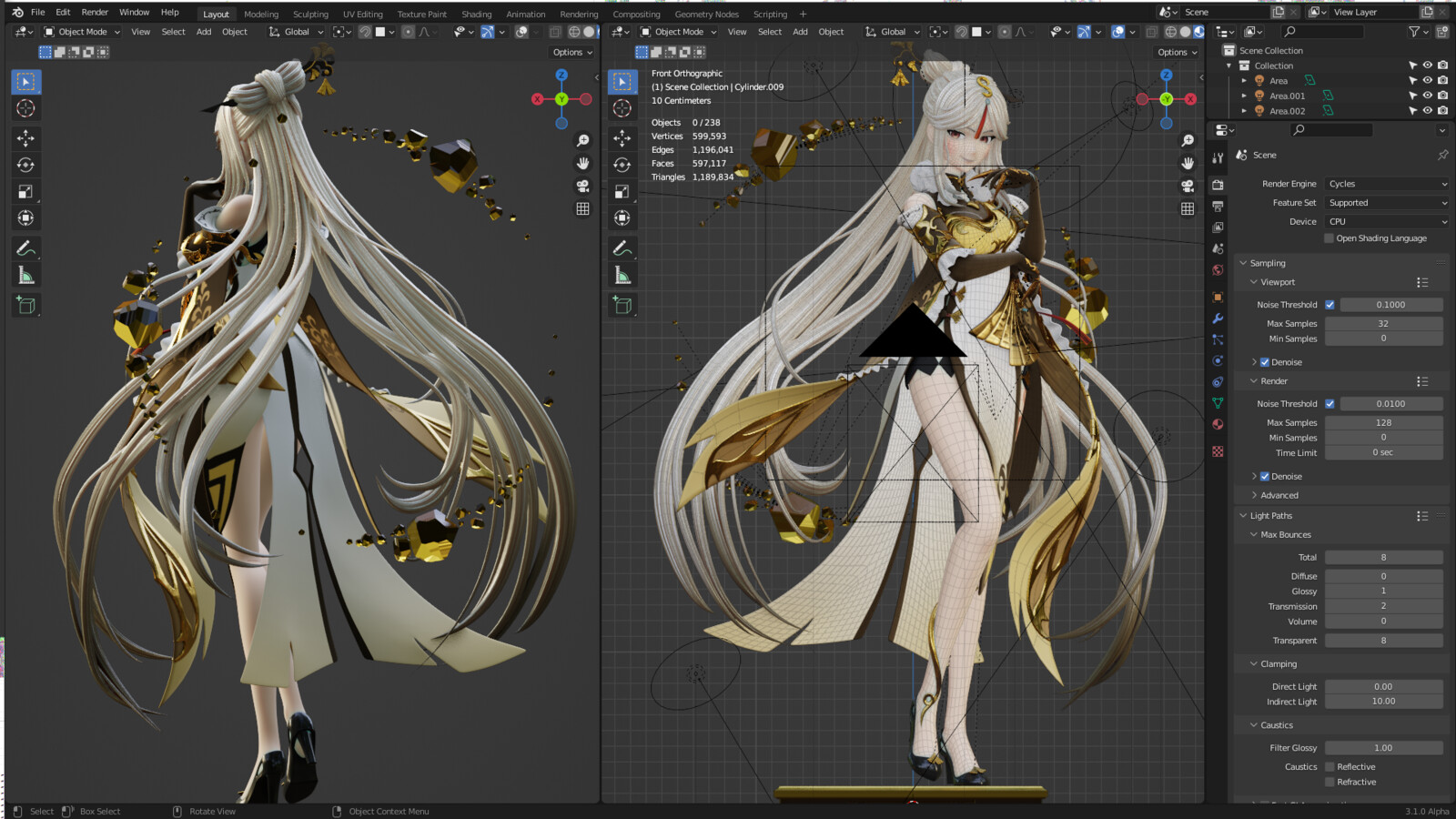Open Object Mode dropdown in left viewport

(x=82, y=32)
